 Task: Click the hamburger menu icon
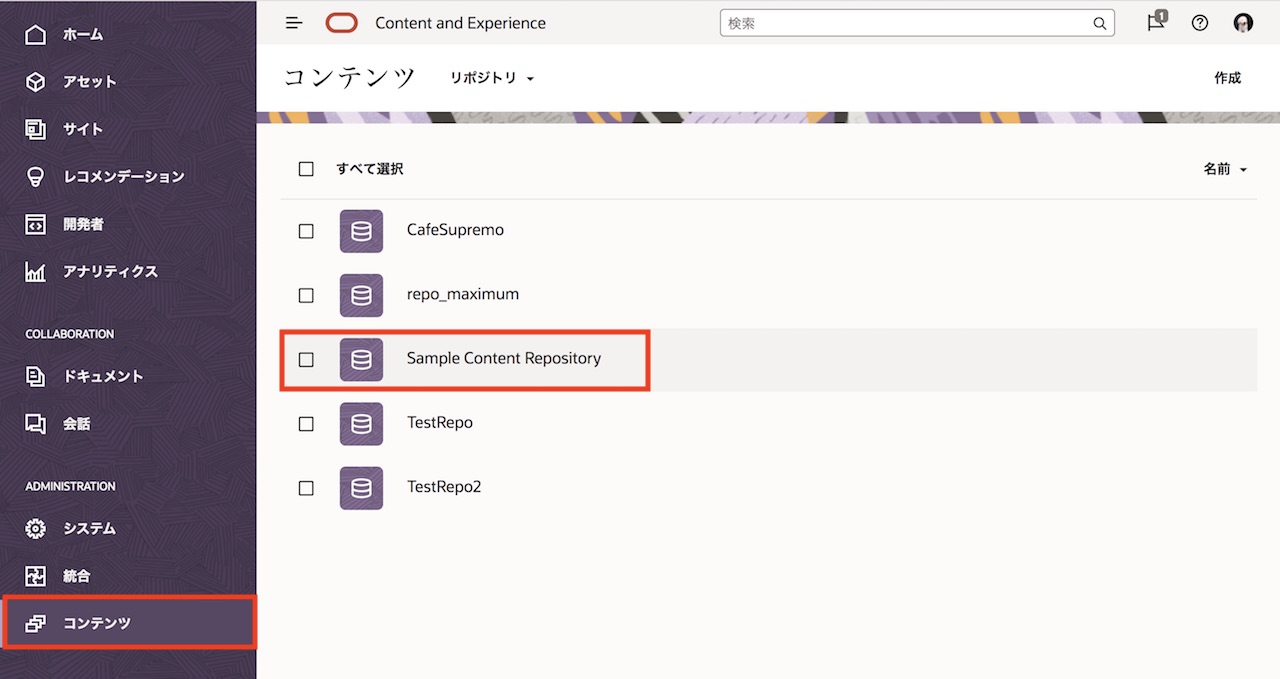(294, 23)
